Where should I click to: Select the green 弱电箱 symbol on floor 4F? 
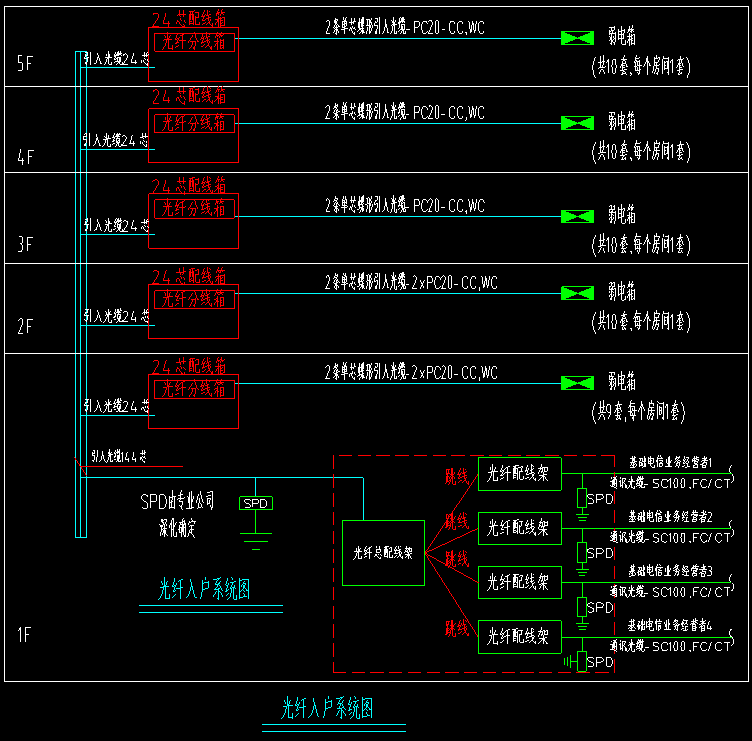click(577, 123)
